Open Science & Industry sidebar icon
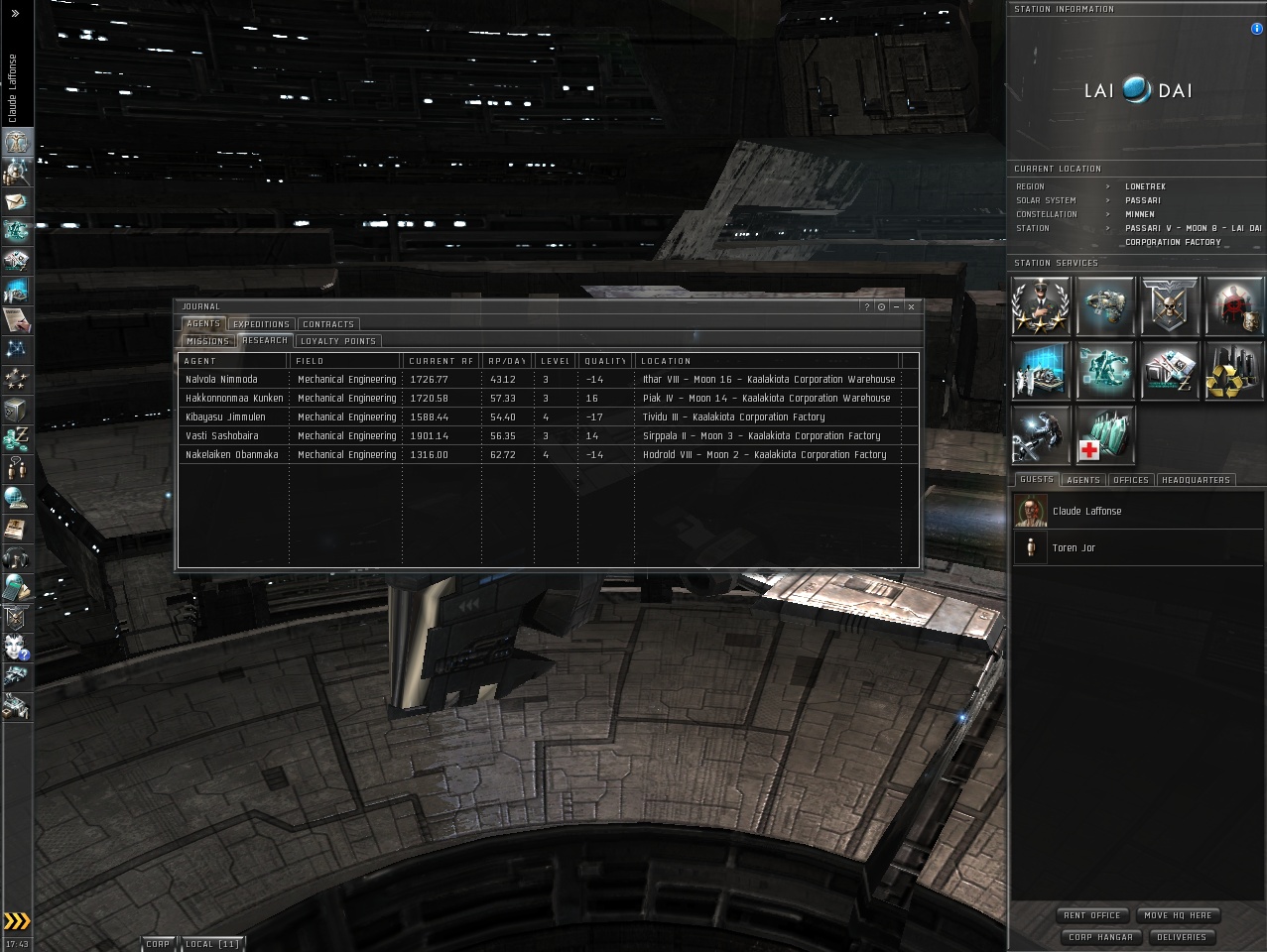Image resolution: width=1267 pixels, height=952 pixels. [x=17, y=291]
